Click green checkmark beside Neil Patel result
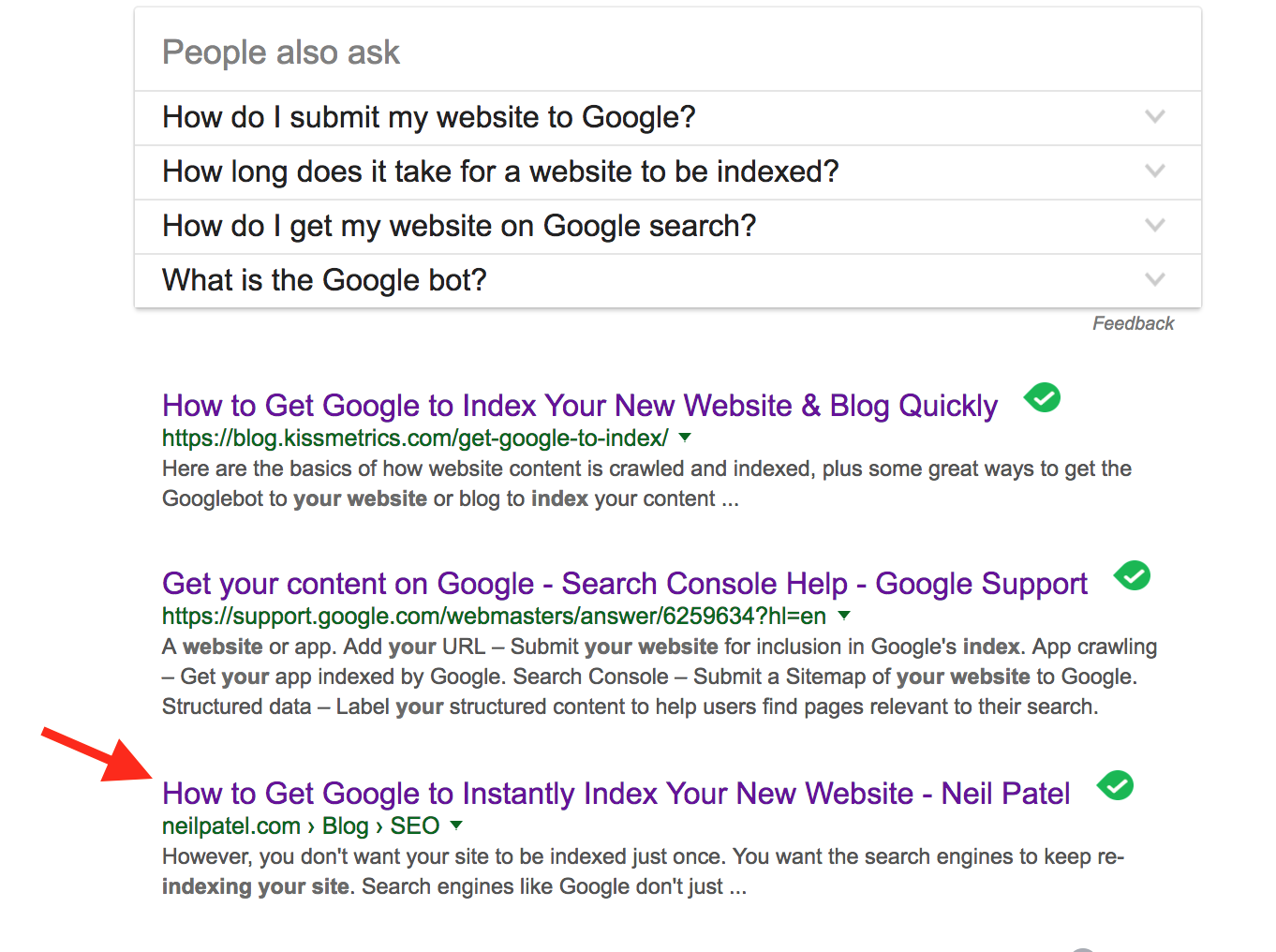 point(1115,785)
